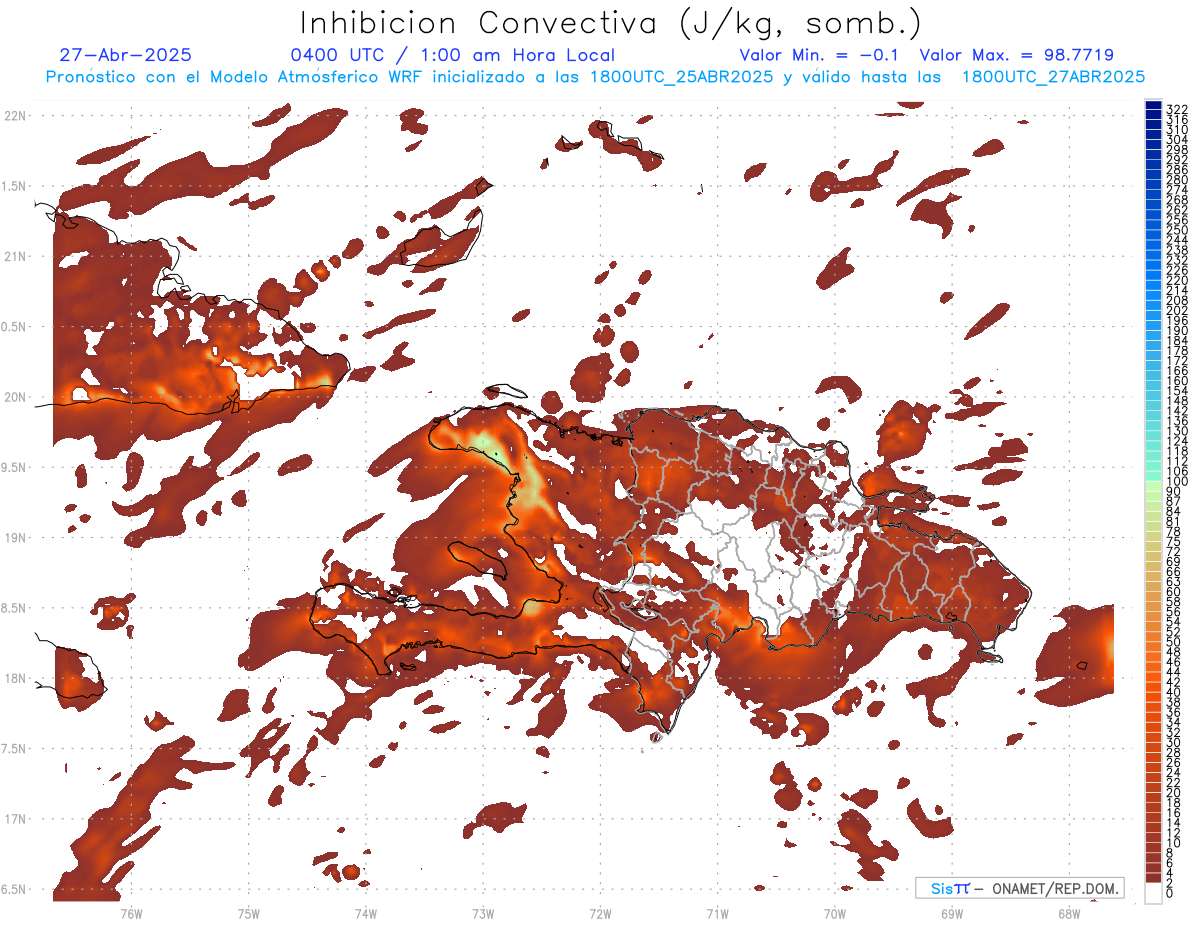Click the "Valor Max. = 98.7719" text
This screenshot has height=927, width=1200.
pyautogui.click(x=1017, y=56)
